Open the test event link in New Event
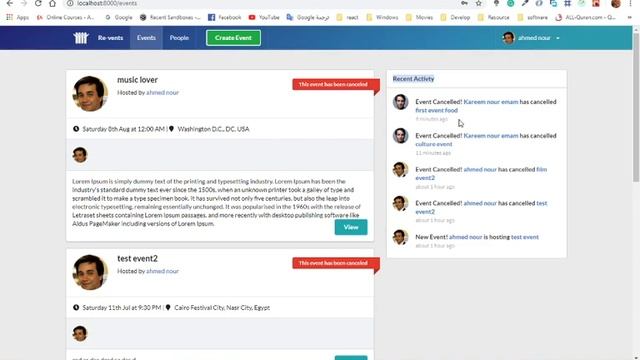Viewport: 640px width, 360px height. pos(524,237)
